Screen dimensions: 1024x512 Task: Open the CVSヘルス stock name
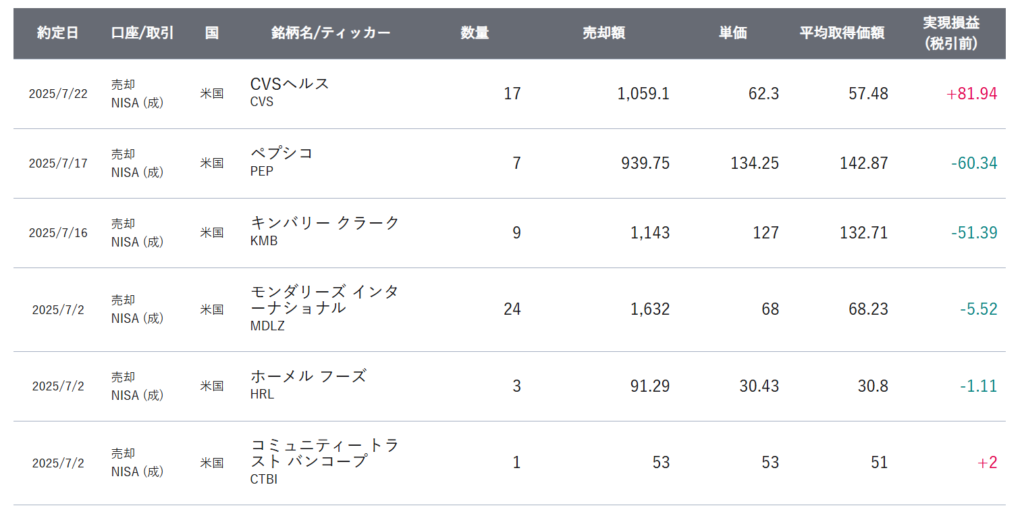coord(289,84)
